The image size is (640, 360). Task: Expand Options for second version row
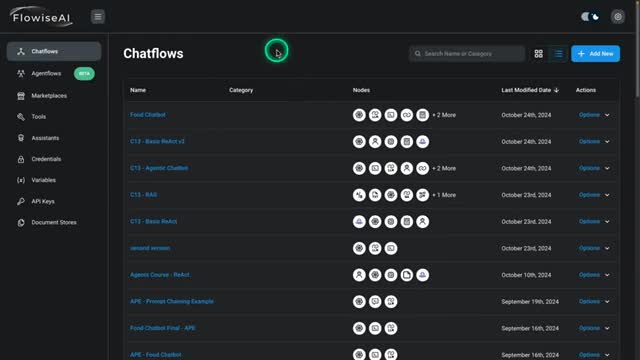[594, 248]
